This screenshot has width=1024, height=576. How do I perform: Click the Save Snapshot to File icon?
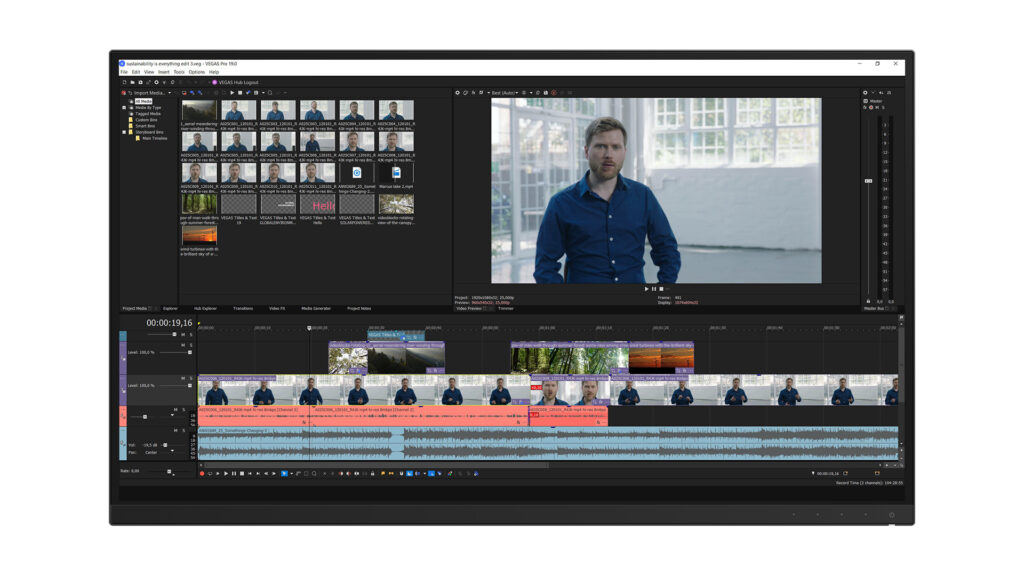tap(546, 93)
